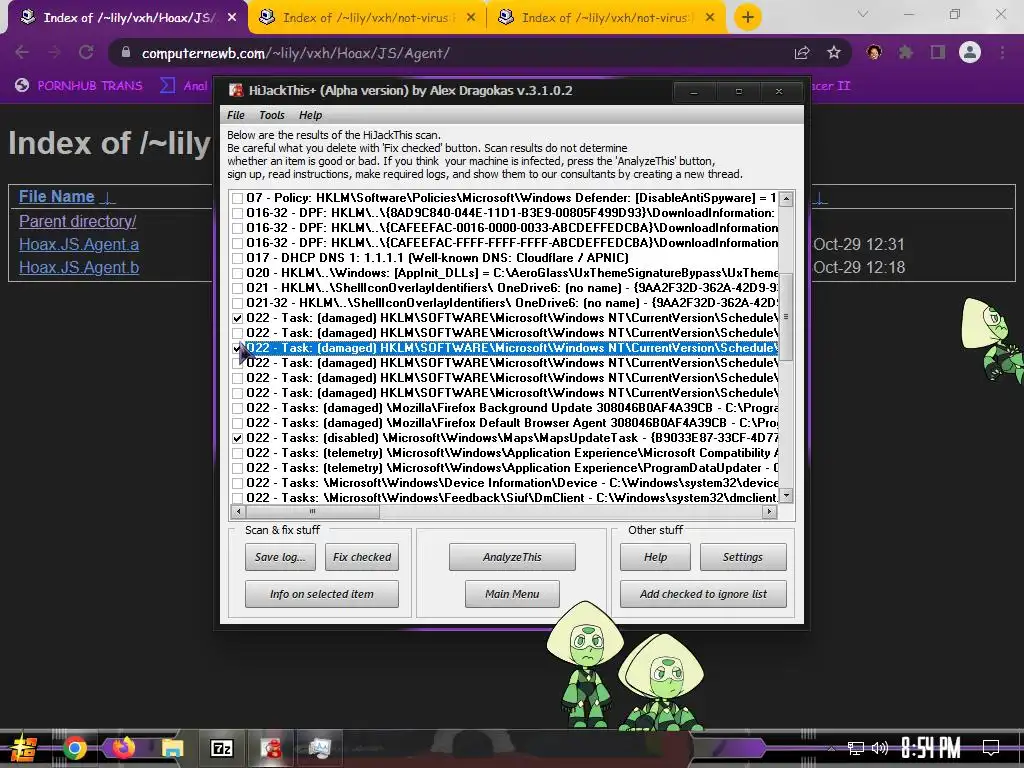1024x768 pixels.
Task: Click the results list scroll down arrow
Action: tap(786, 496)
